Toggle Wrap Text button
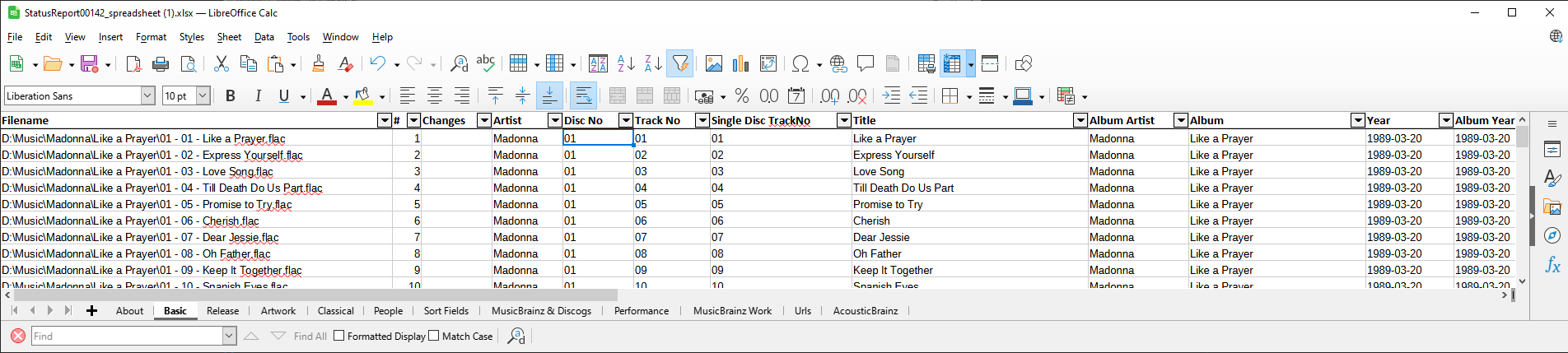 [x=583, y=96]
